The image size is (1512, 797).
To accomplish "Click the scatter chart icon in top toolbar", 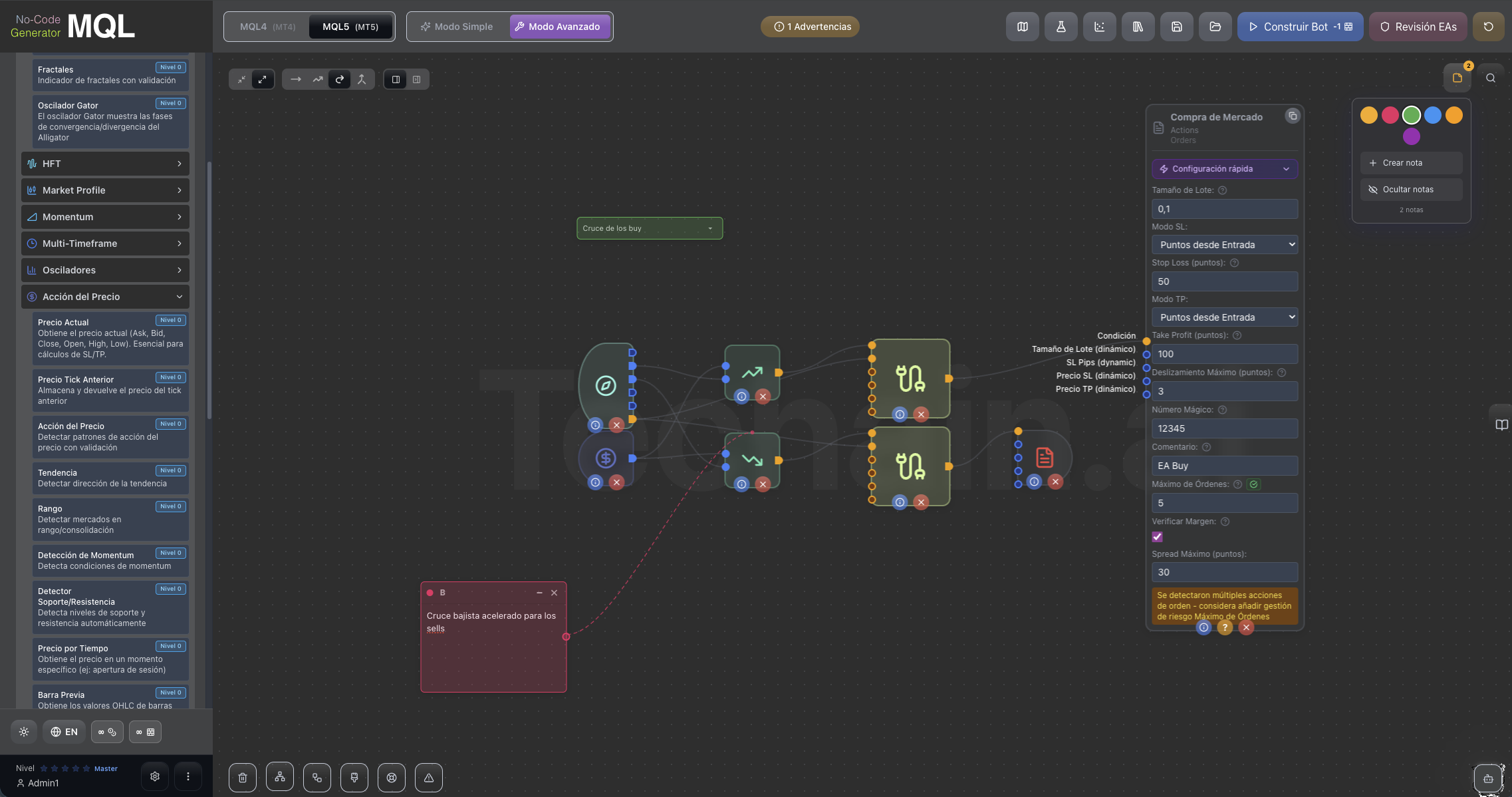I will tap(1099, 27).
